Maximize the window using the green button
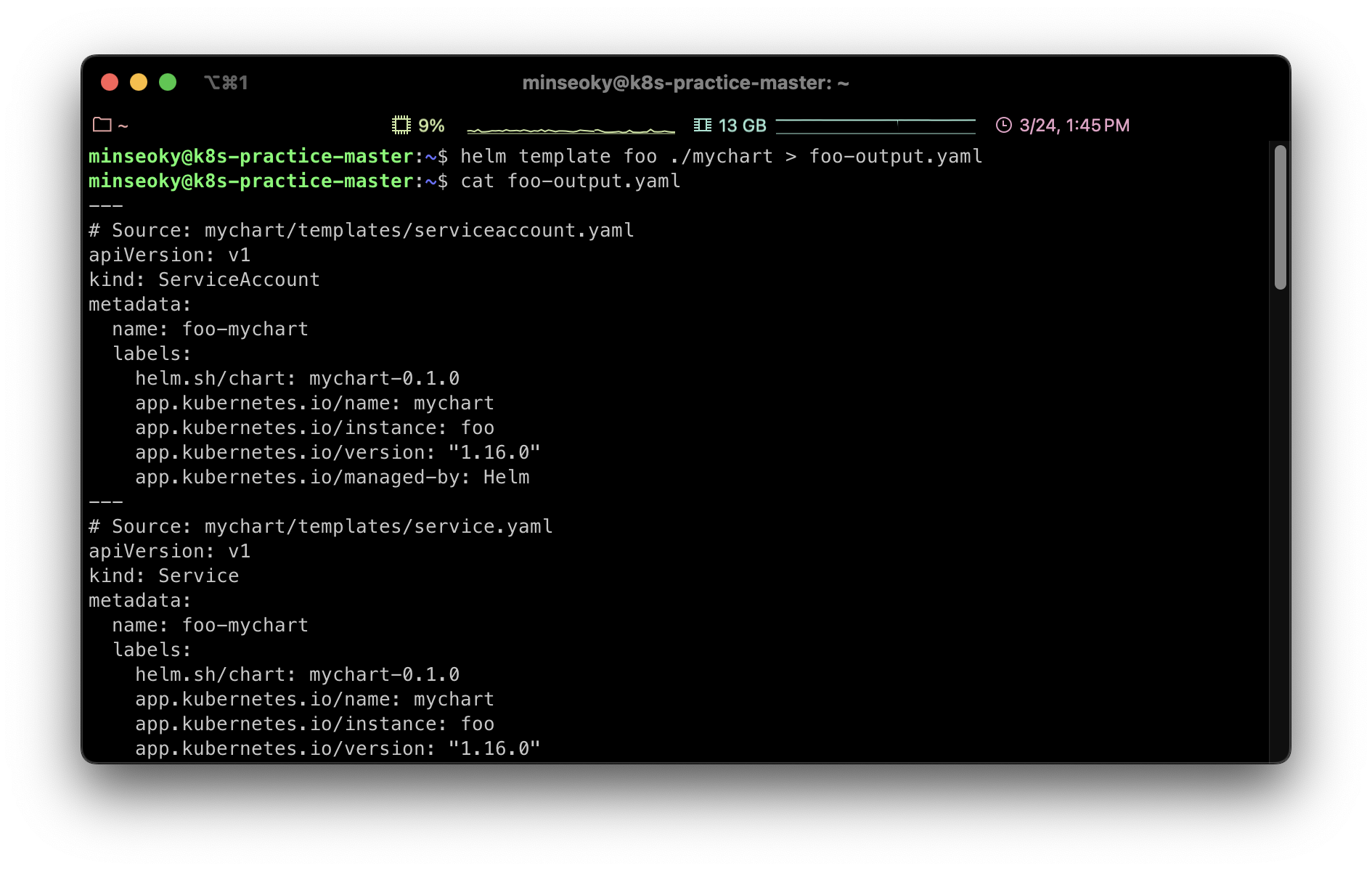The width and height of the screenshot is (1372, 871). pos(168,82)
